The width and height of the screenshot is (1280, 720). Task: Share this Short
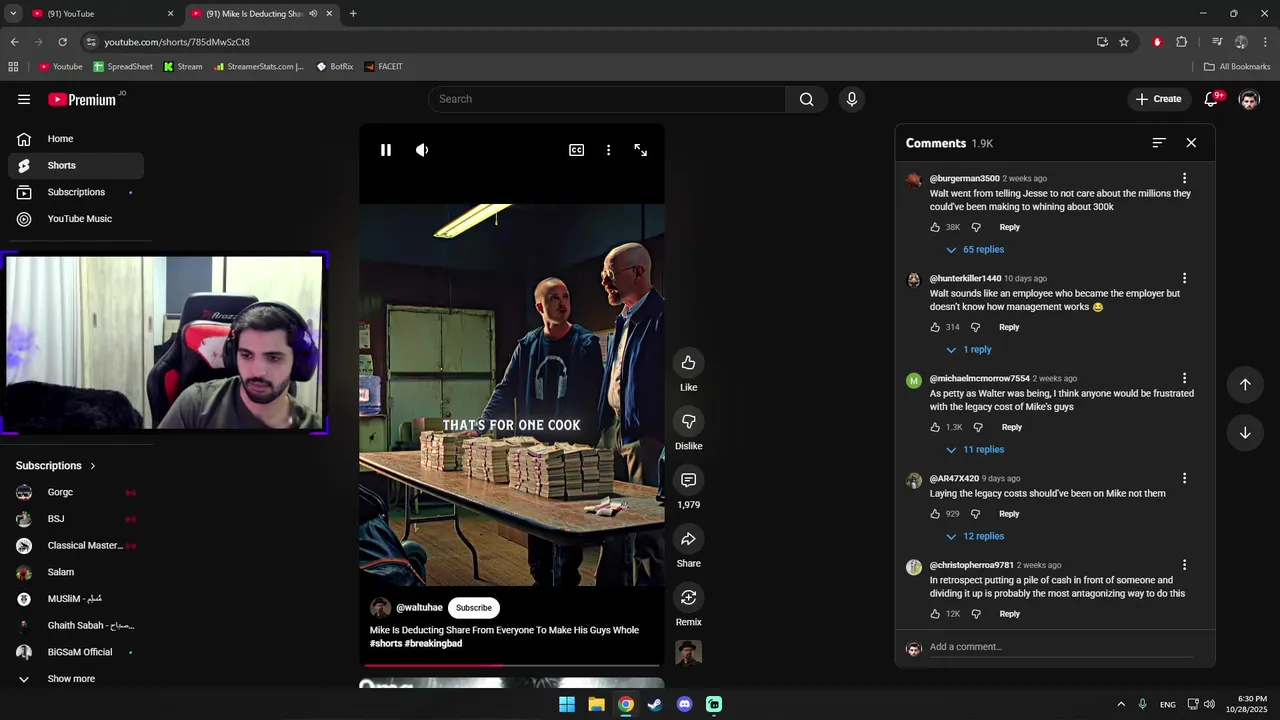[688, 539]
